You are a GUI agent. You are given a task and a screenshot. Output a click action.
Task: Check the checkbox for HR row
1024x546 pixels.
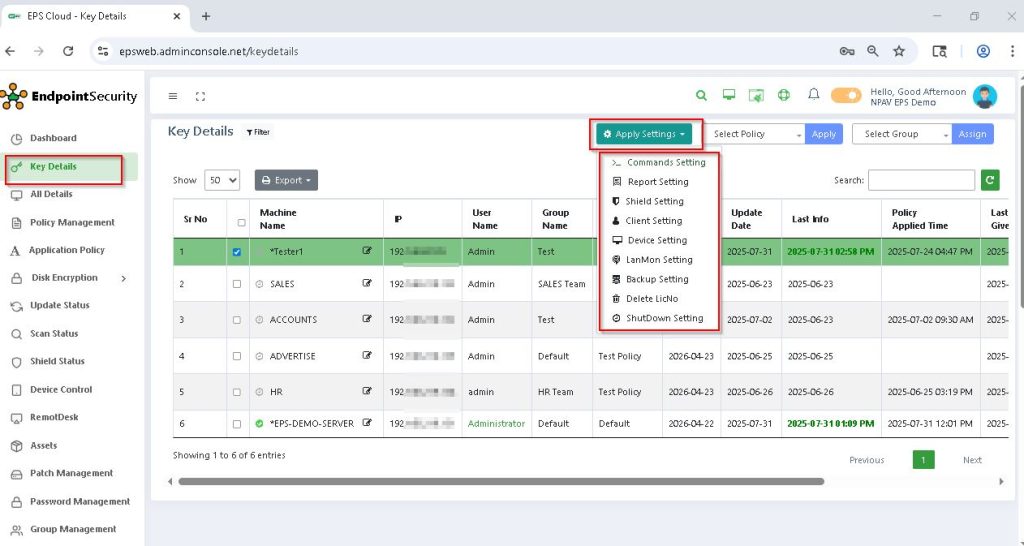(x=237, y=392)
